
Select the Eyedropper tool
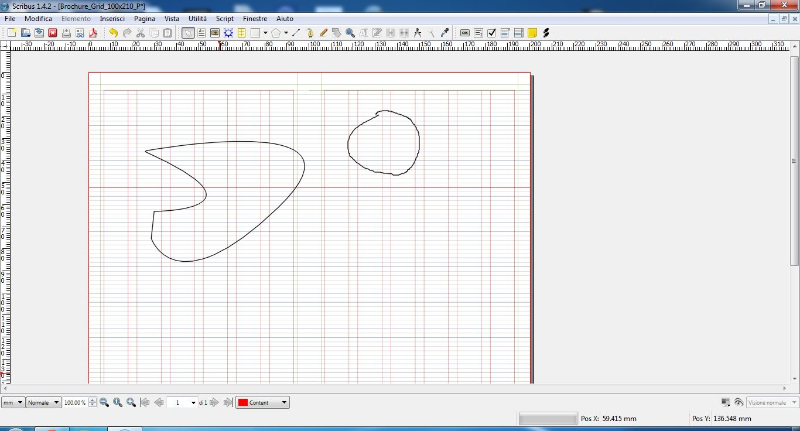443,32
